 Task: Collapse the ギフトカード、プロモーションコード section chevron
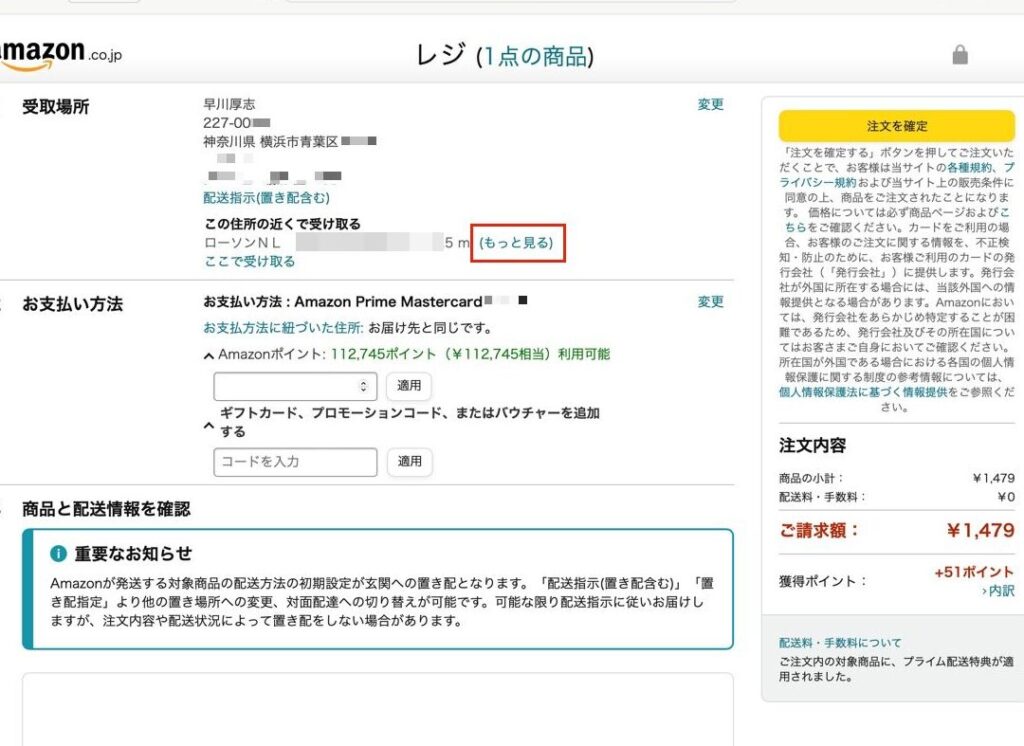tap(208, 425)
